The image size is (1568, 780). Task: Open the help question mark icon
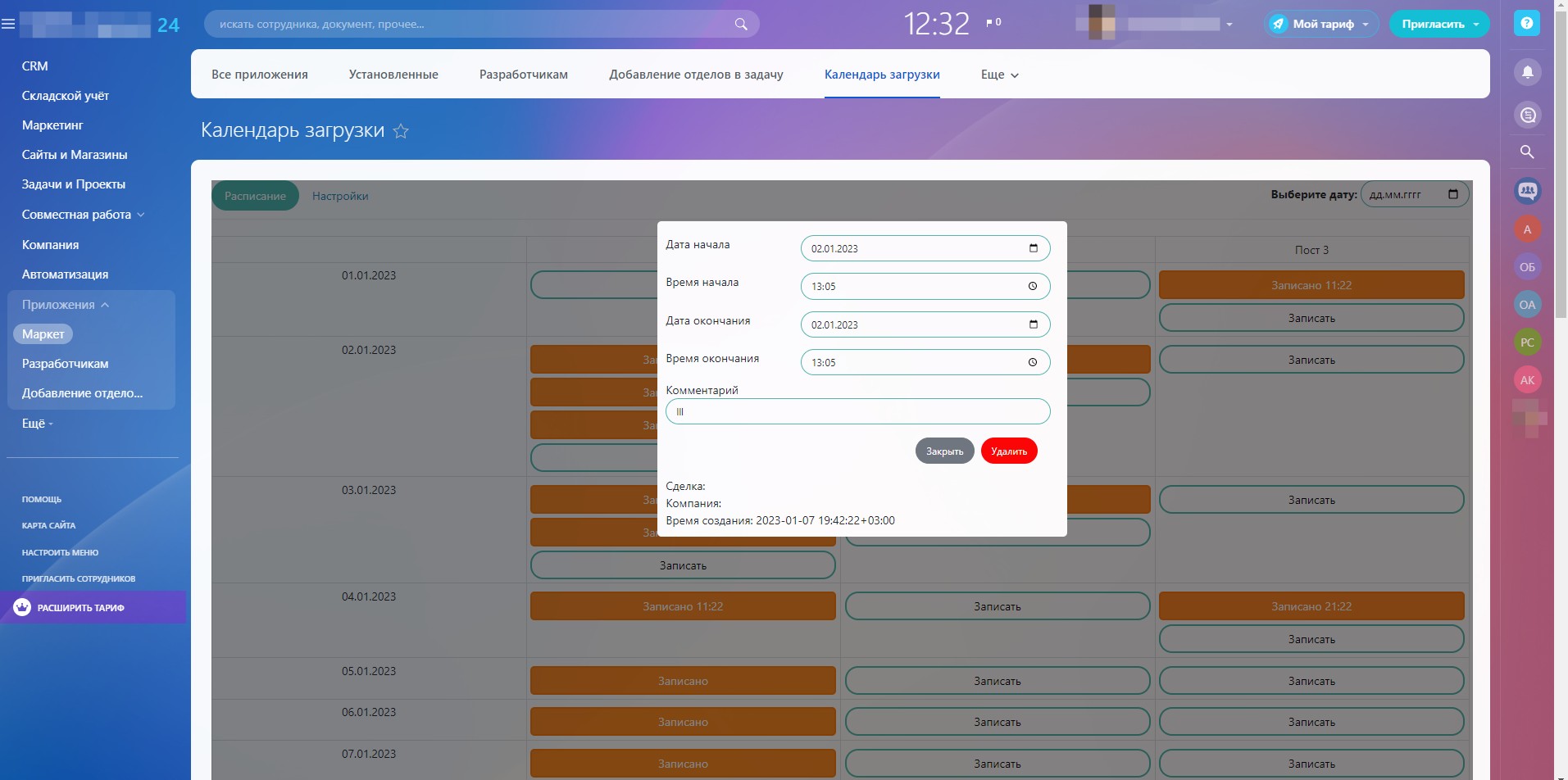click(x=1526, y=24)
